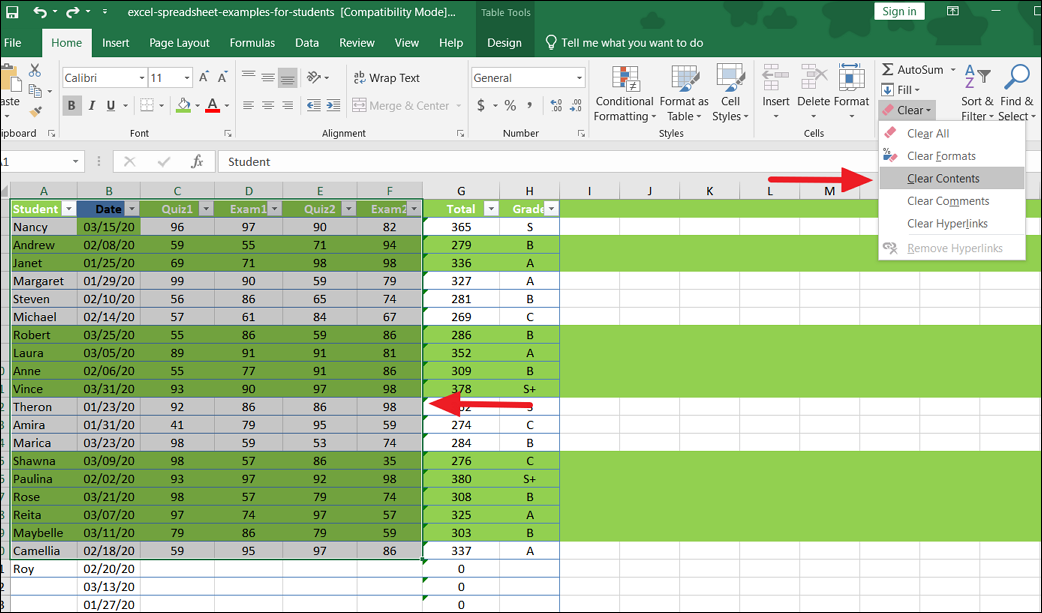Apply accounting dollar number format
Viewport: 1042px width, 613px height.
point(481,106)
